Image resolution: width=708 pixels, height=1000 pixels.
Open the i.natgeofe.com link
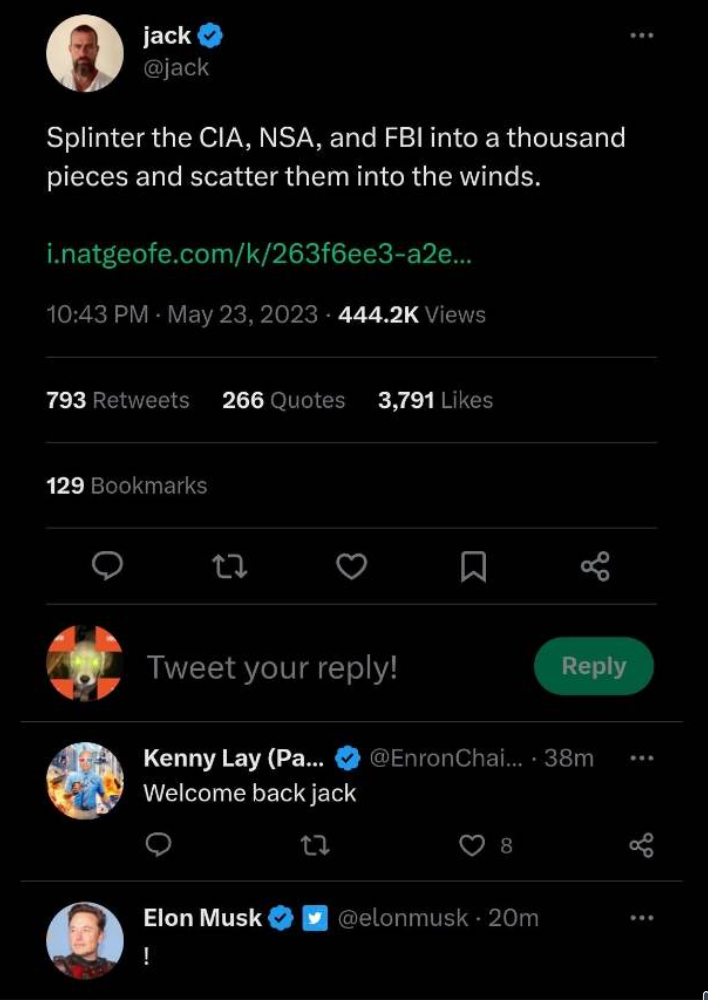[260, 254]
